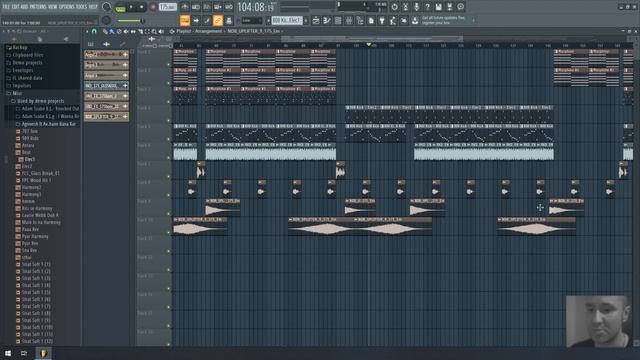Select the Delete tool in Playlist
640x360 pixels.
[x=119, y=31]
